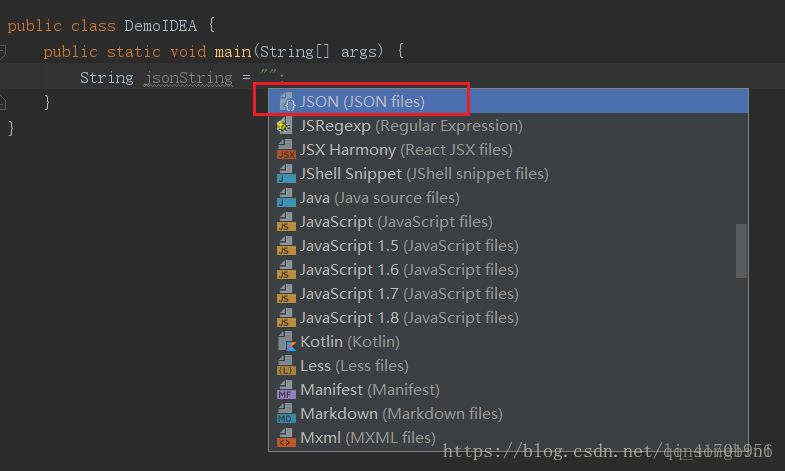The image size is (785, 471).
Task: Select JavaScript 1.7 entry
Action: click(502, 294)
